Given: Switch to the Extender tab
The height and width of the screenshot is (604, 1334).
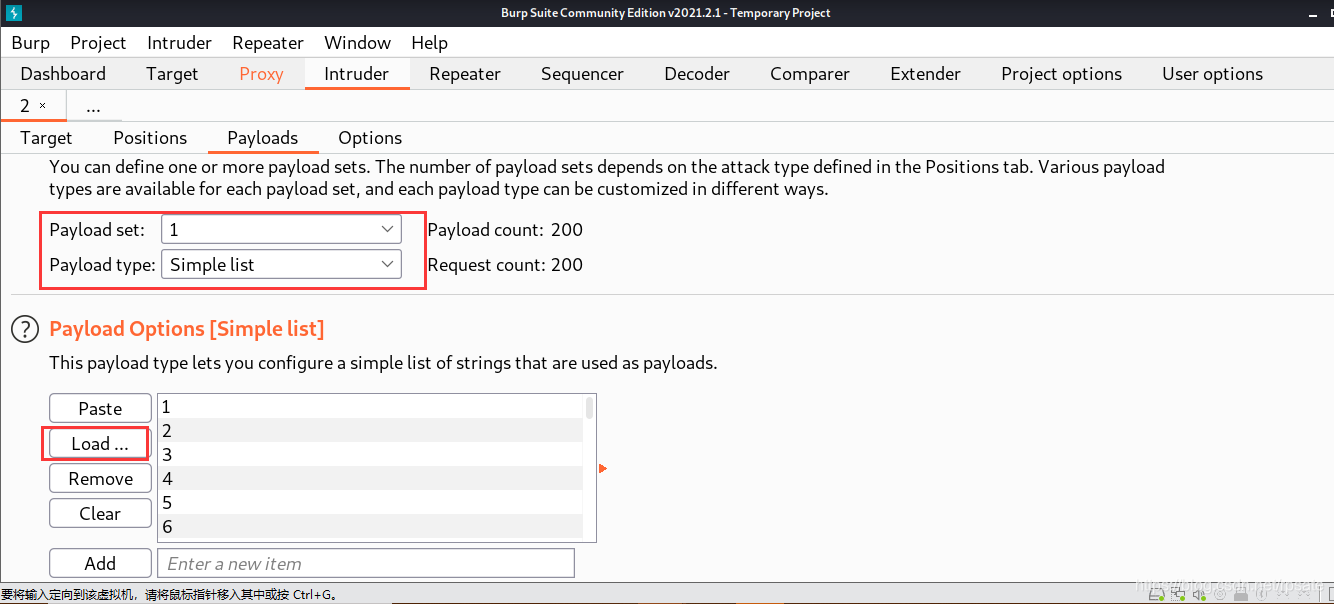Looking at the screenshot, I should [925, 74].
